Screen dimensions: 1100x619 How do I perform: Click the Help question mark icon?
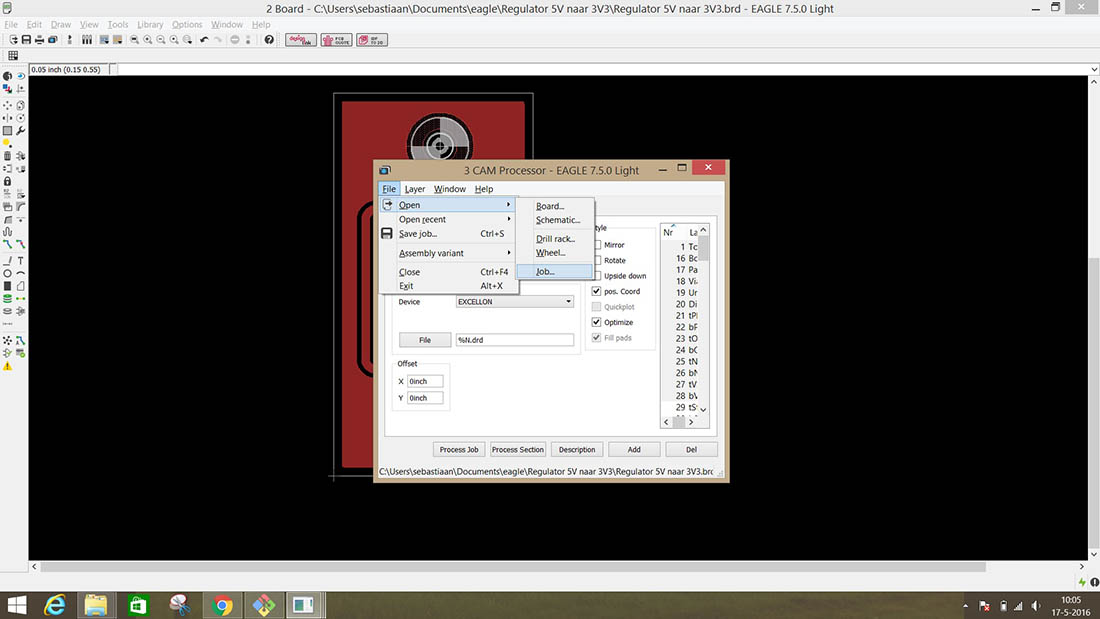[269, 40]
